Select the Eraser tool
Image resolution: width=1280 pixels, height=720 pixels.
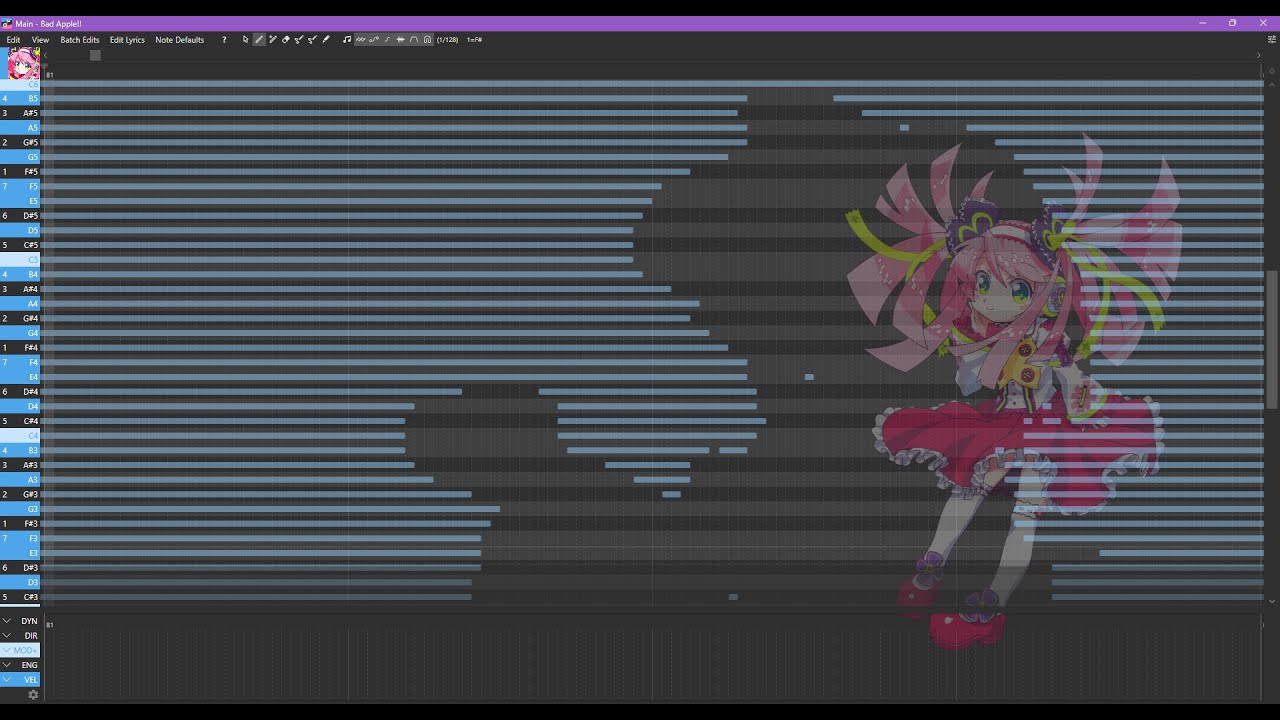pos(286,40)
